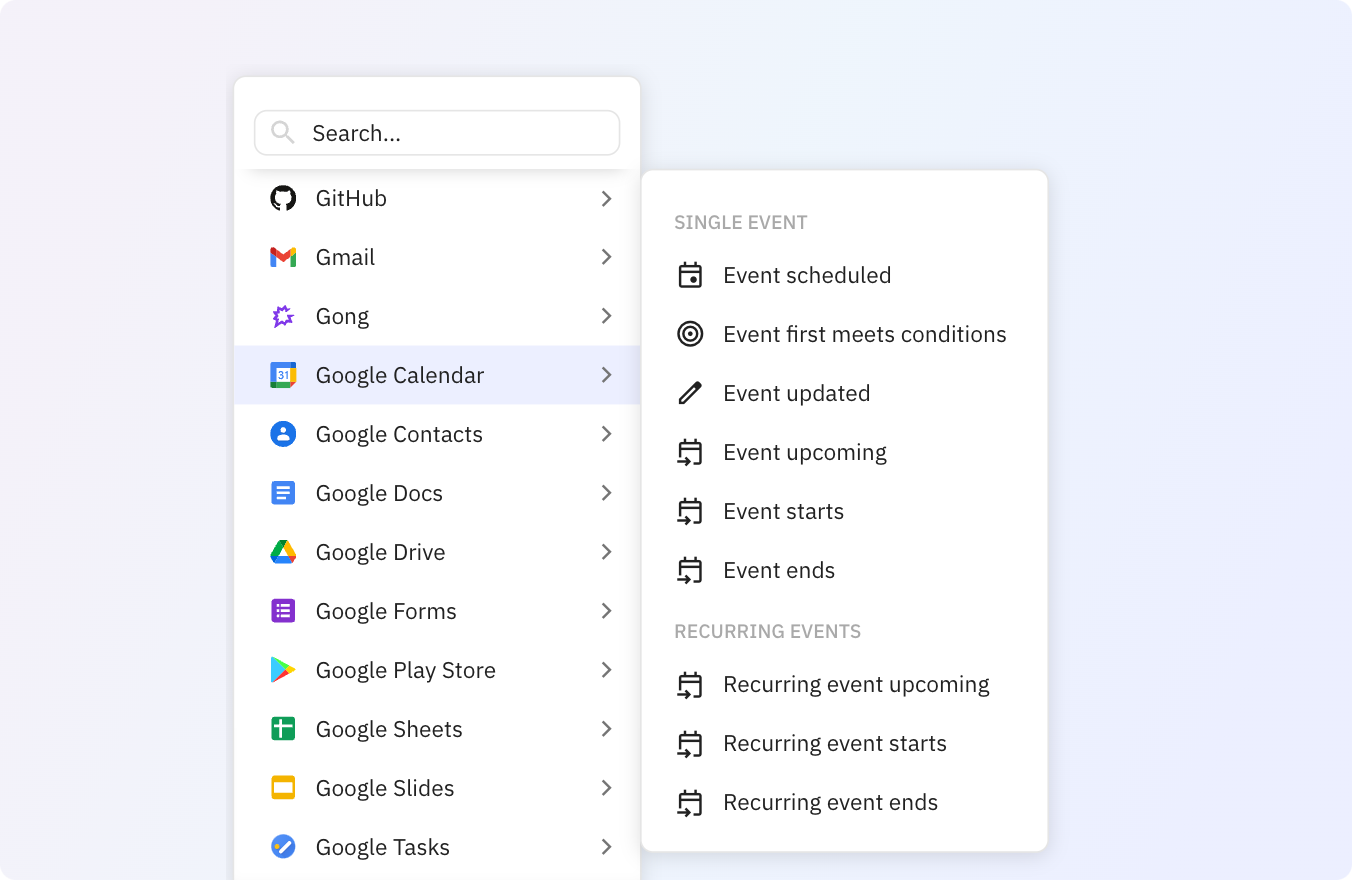Screen dimensions: 1352x880
Task: Expand the GitHub submenu chevron
Action: coord(606,198)
